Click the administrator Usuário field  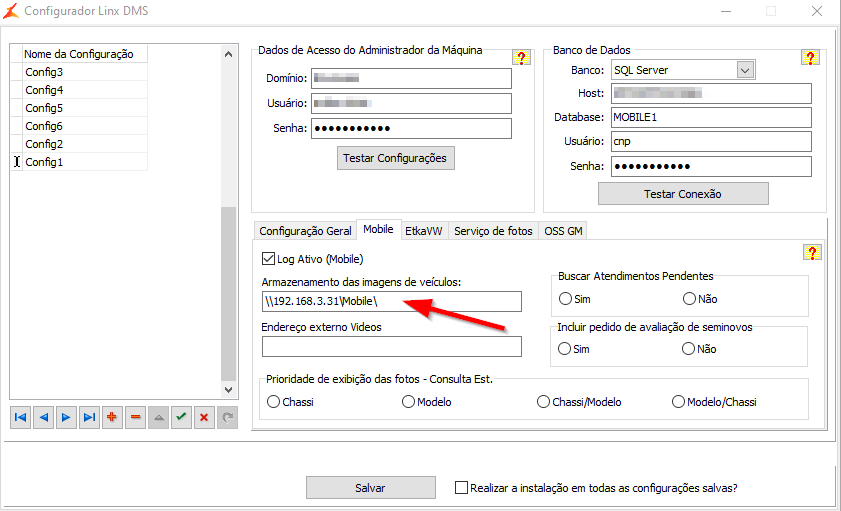411,103
